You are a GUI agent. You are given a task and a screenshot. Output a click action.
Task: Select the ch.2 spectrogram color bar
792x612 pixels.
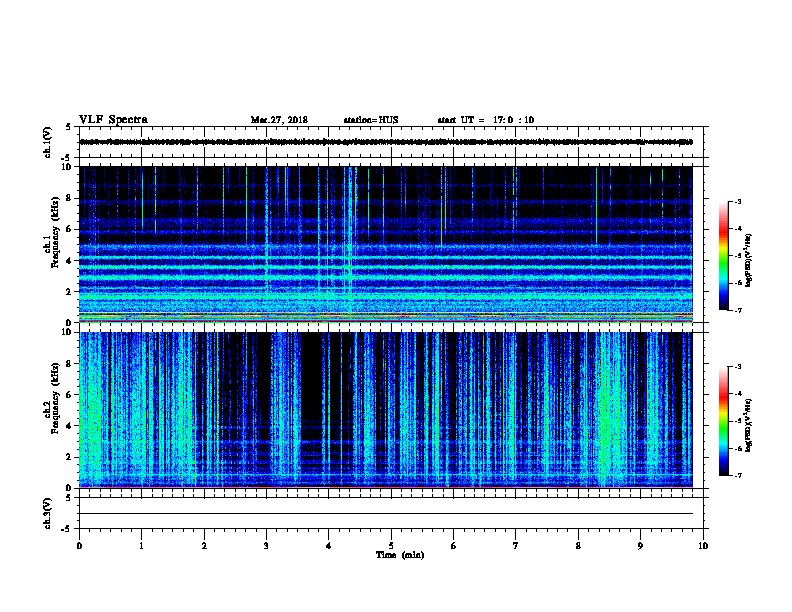coord(724,421)
